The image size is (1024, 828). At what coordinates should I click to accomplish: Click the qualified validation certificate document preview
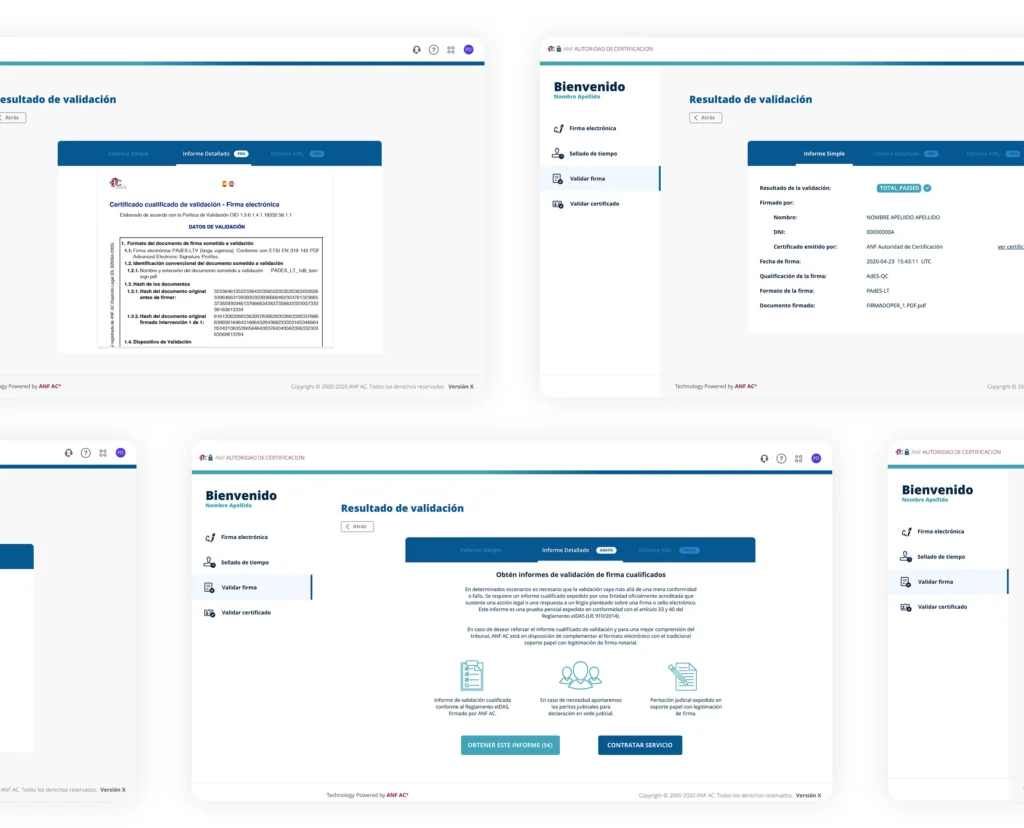[220, 260]
